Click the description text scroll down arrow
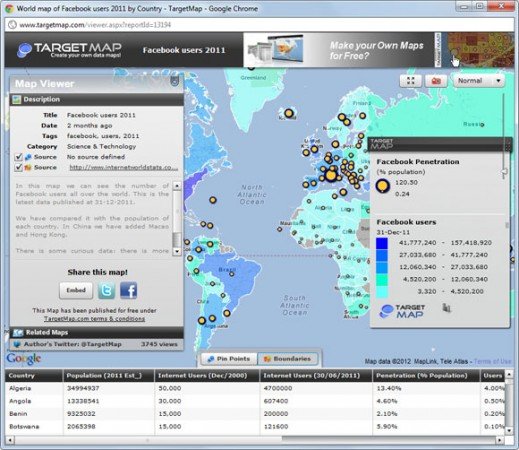Viewport: 519px width, 450px height. pos(177,251)
